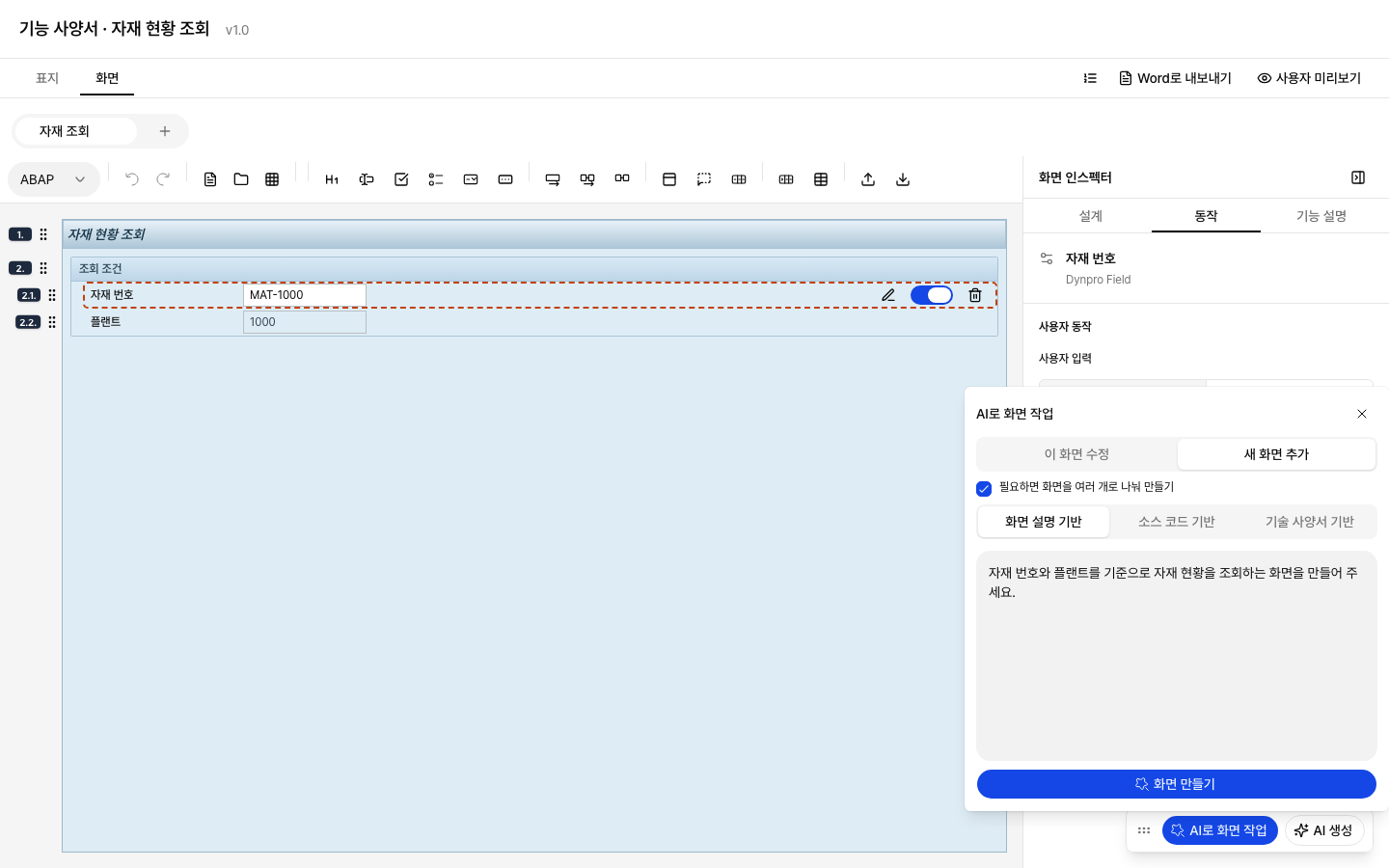
Task: Add an input field with the text-cursor icon
Action: (x=367, y=179)
